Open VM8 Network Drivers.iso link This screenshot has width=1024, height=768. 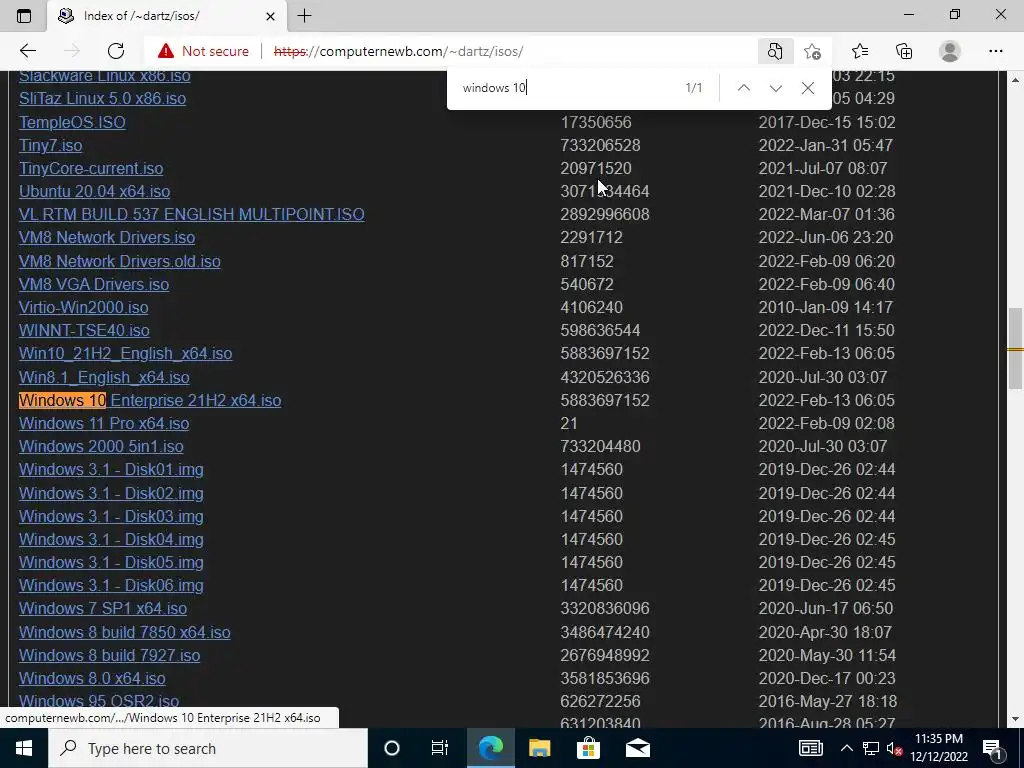(x=106, y=237)
